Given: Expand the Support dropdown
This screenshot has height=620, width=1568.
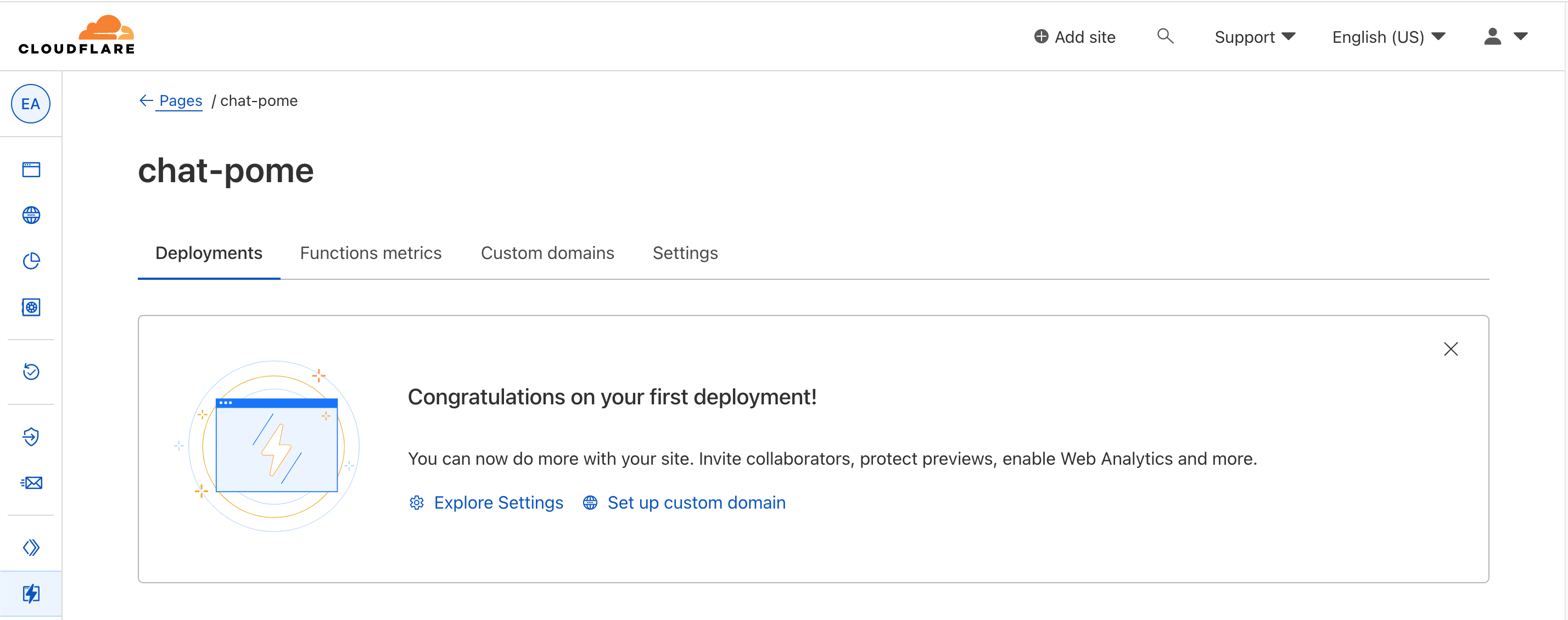Looking at the screenshot, I should (x=1255, y=37).
